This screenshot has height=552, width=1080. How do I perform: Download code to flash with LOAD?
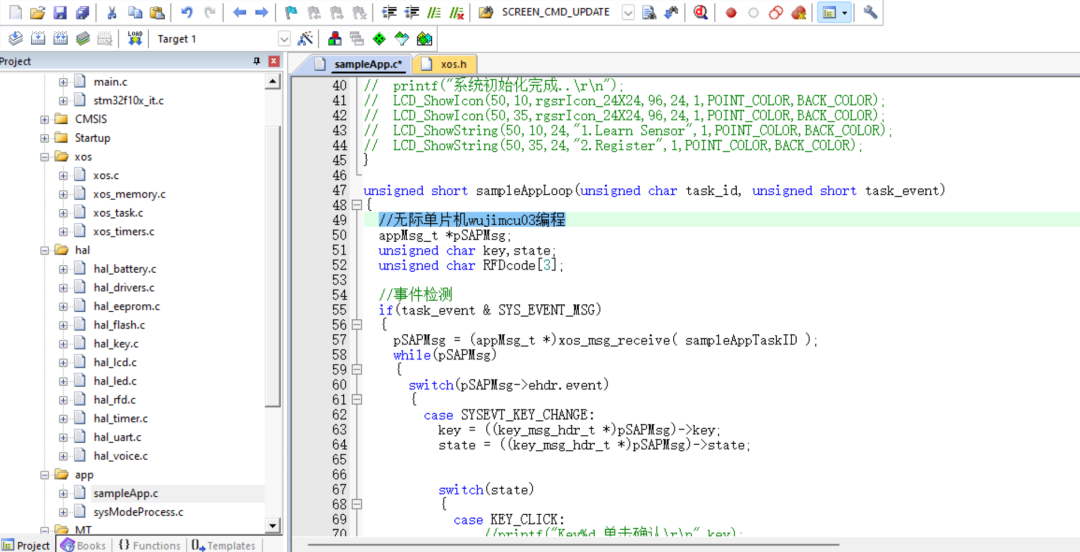click(x=135, y=39)
